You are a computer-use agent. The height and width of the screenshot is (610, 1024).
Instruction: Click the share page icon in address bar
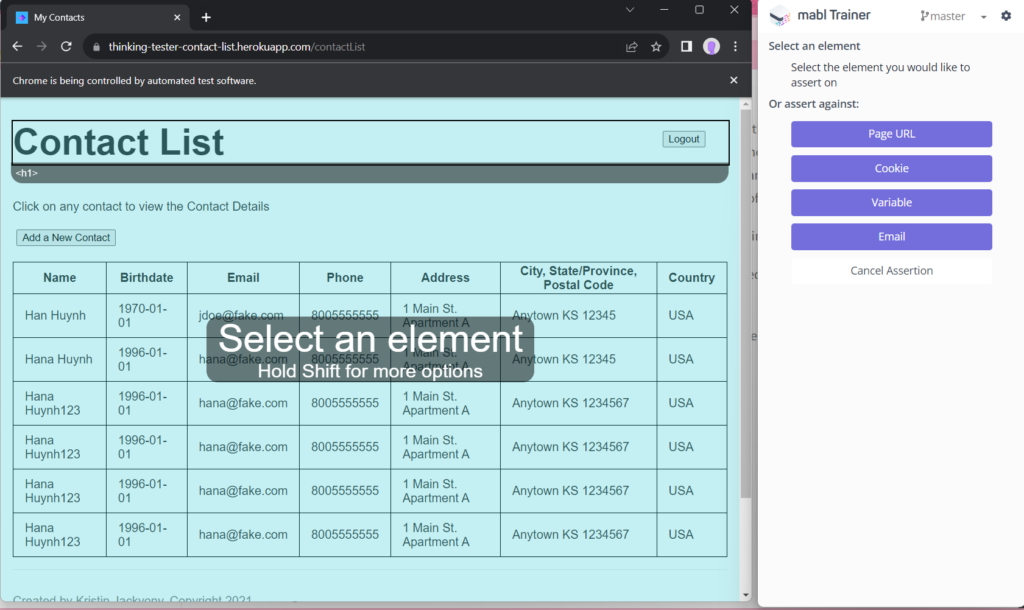click(632, 47)
